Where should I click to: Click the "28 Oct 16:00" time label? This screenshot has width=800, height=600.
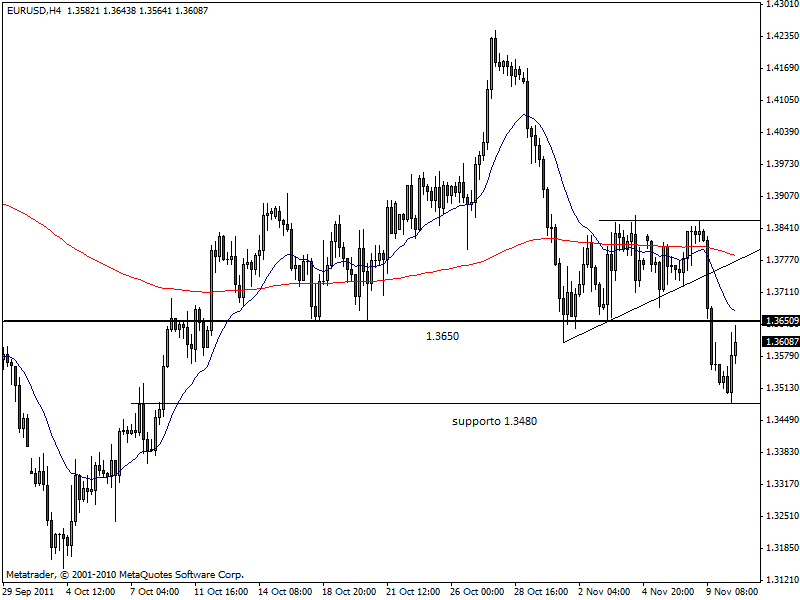pyautogui.click(x=542, y=591)
